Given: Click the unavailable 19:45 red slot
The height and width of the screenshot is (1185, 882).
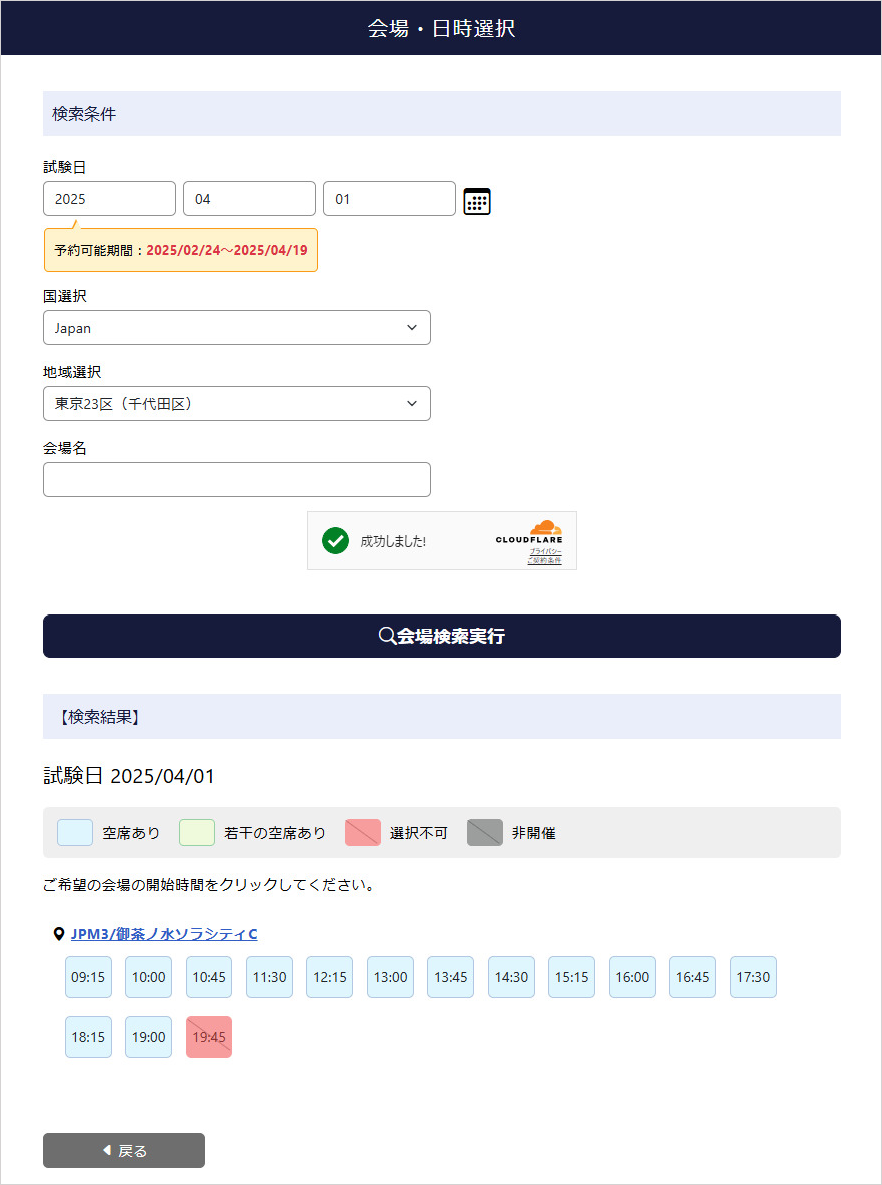Looking at the screenshot, I should 209,1037.
